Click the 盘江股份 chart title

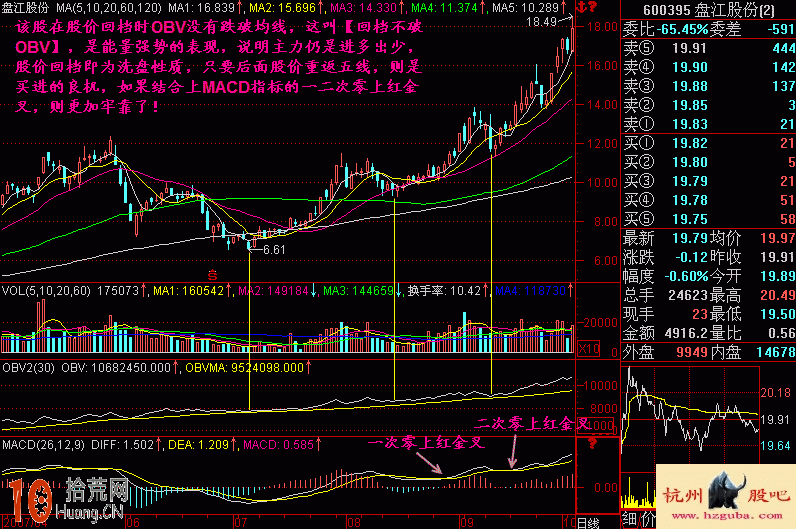25,8
